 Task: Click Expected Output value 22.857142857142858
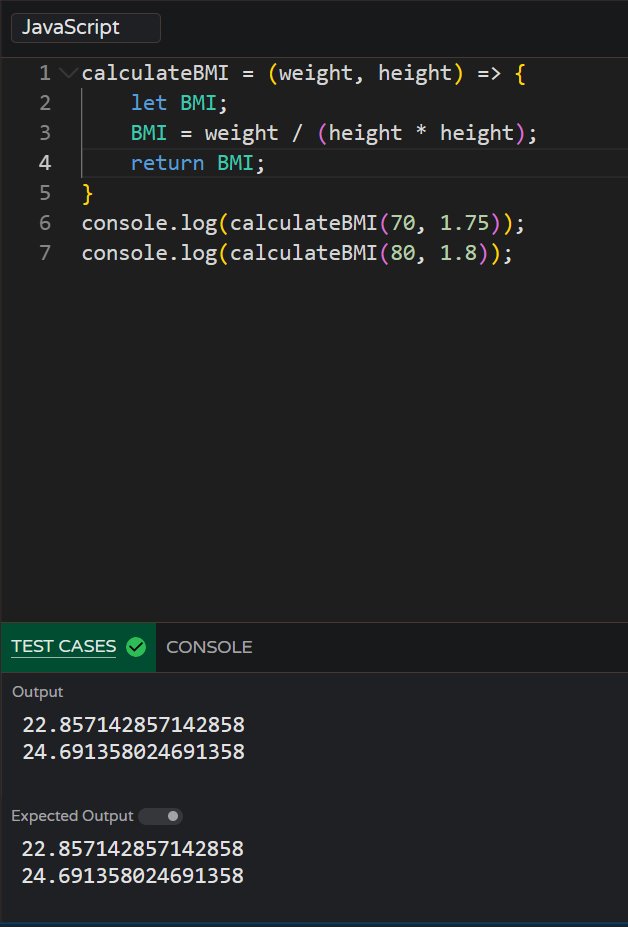click(132, 849)
